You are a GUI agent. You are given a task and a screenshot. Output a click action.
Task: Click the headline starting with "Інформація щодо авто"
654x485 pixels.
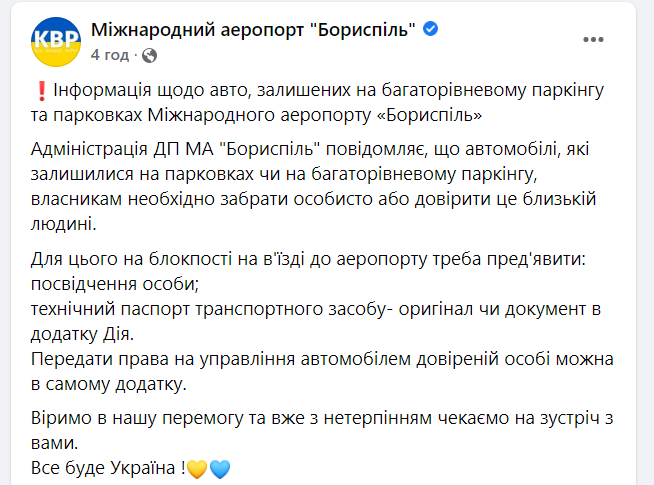(317, 102)
